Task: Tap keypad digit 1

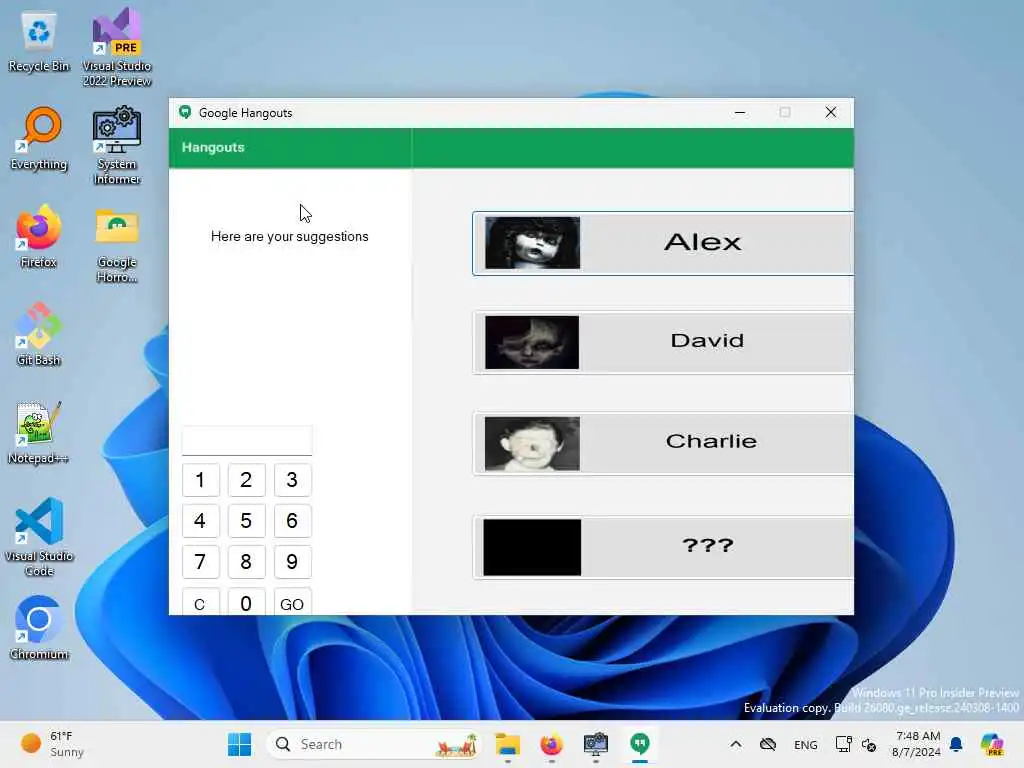Action: click(200, 480)
